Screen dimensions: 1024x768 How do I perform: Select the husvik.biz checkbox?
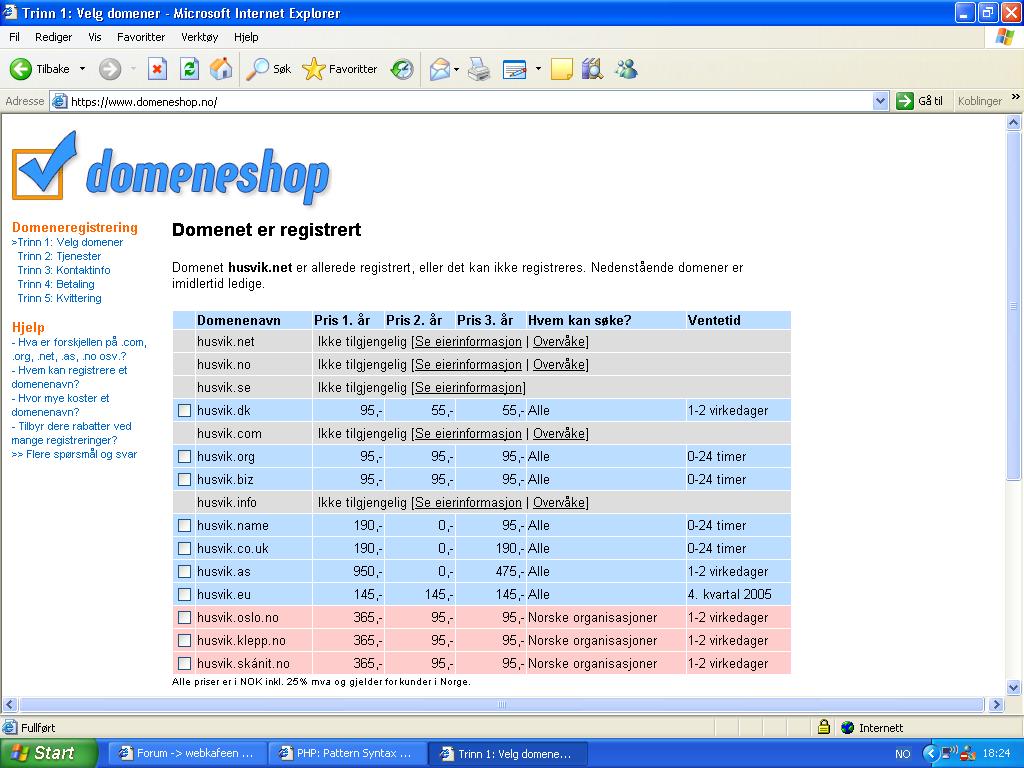click(x=185, y=479)
